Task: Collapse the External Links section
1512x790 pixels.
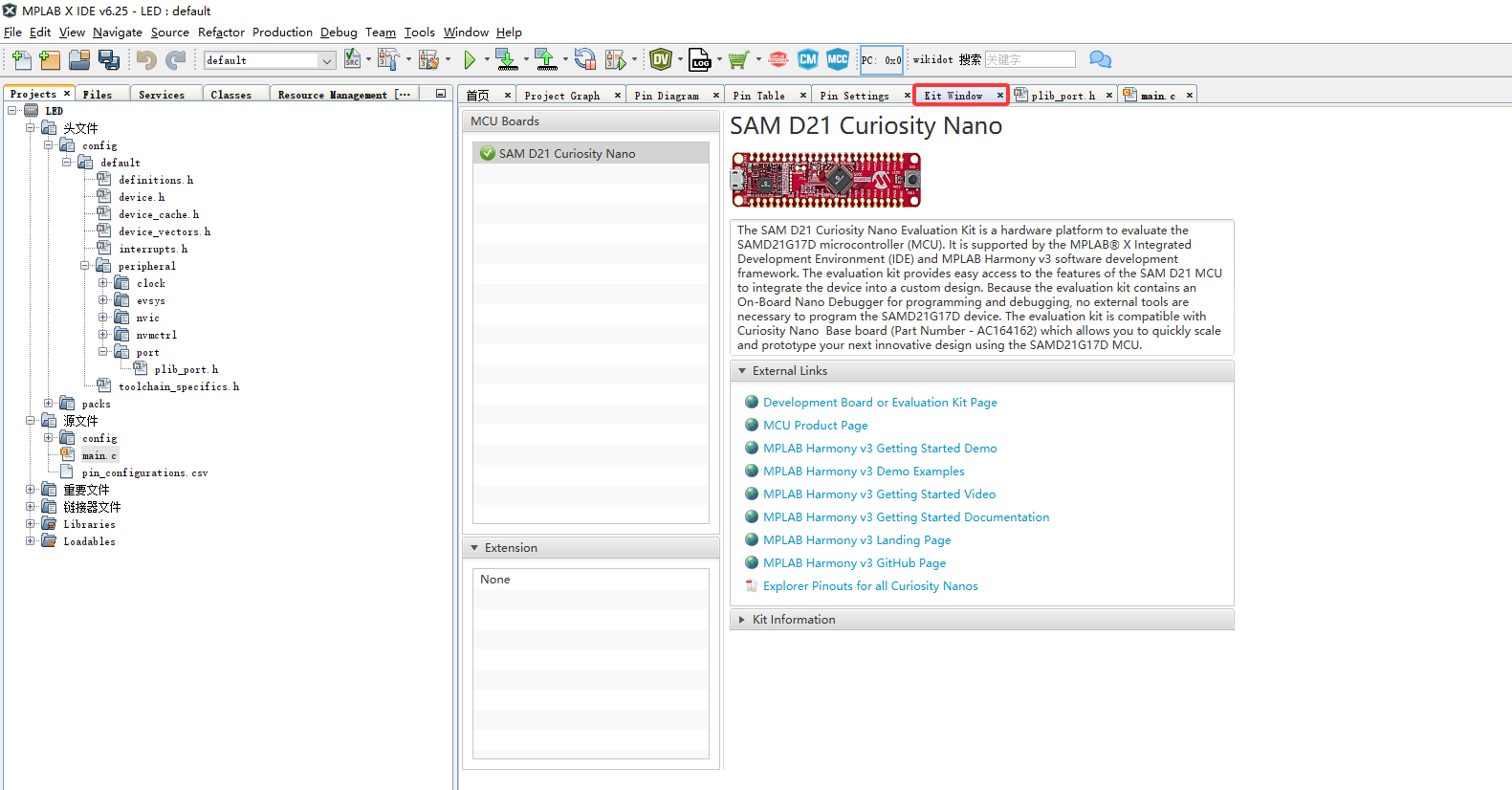Action: point(742,371)
